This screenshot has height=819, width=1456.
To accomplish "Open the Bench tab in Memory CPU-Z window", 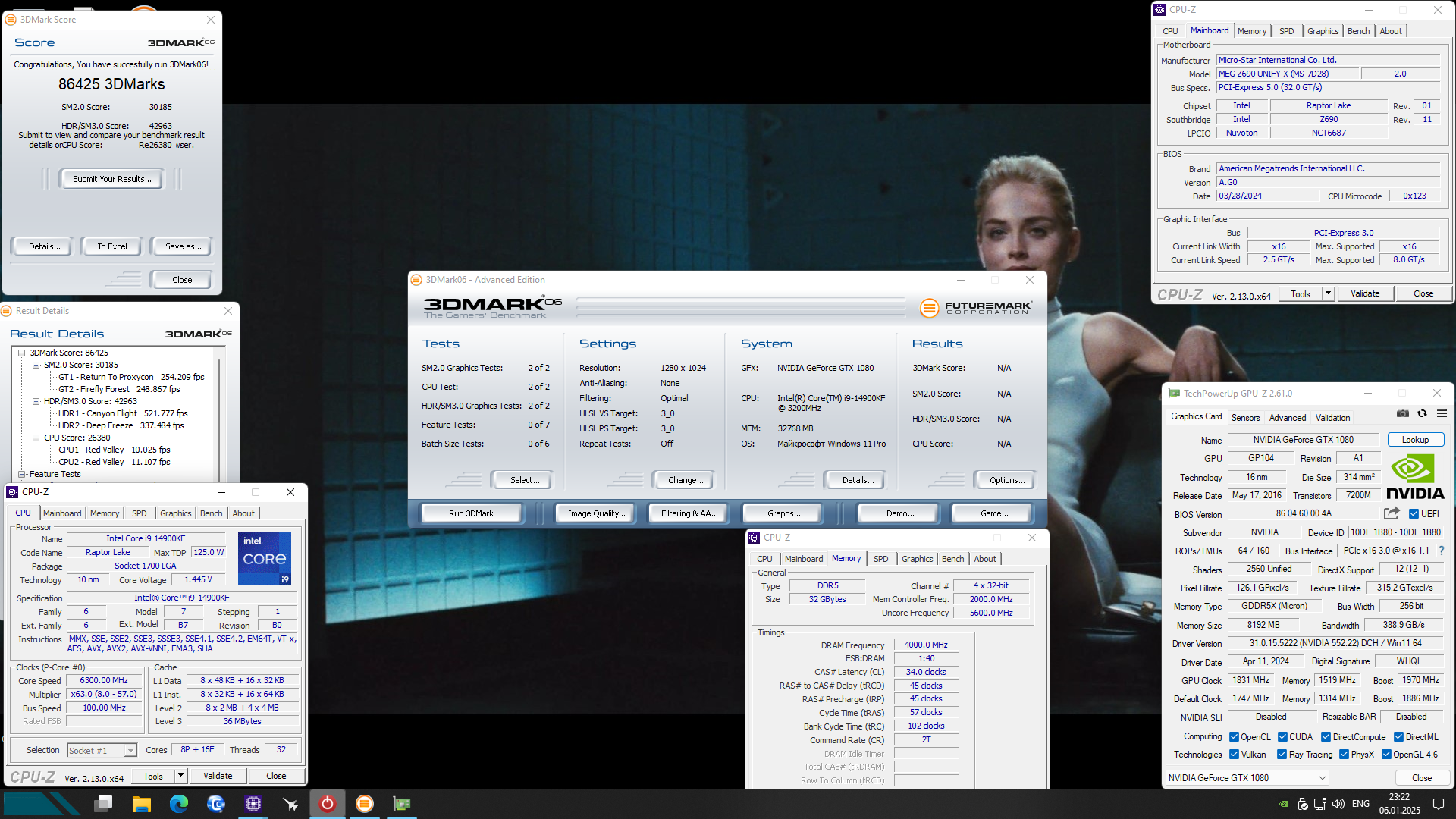I will click(x=952, y=559).
